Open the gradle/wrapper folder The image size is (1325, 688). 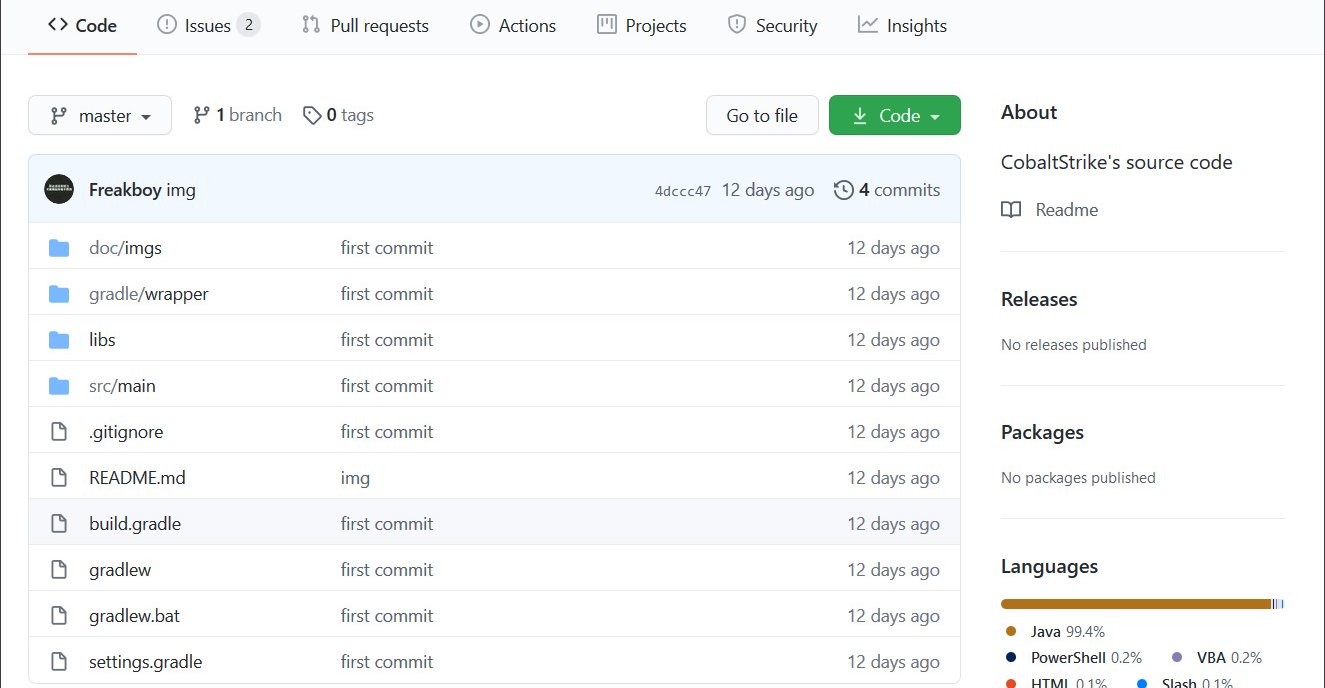(149, 294)
